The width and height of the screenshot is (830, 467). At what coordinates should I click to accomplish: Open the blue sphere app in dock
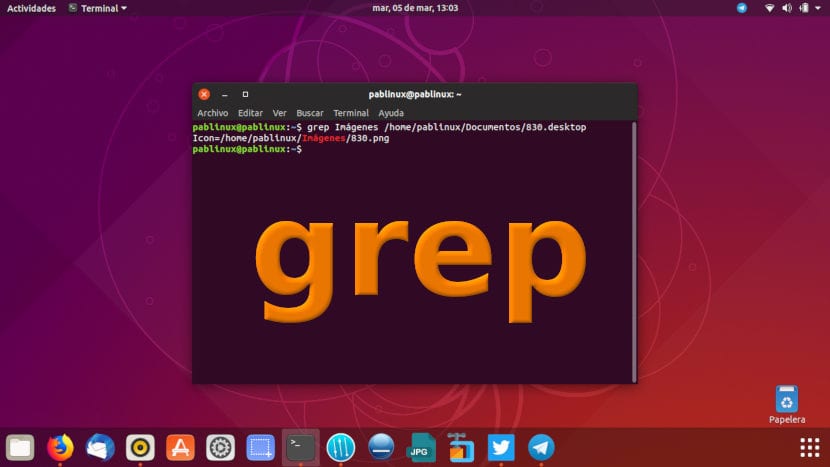tap(381, 447)
